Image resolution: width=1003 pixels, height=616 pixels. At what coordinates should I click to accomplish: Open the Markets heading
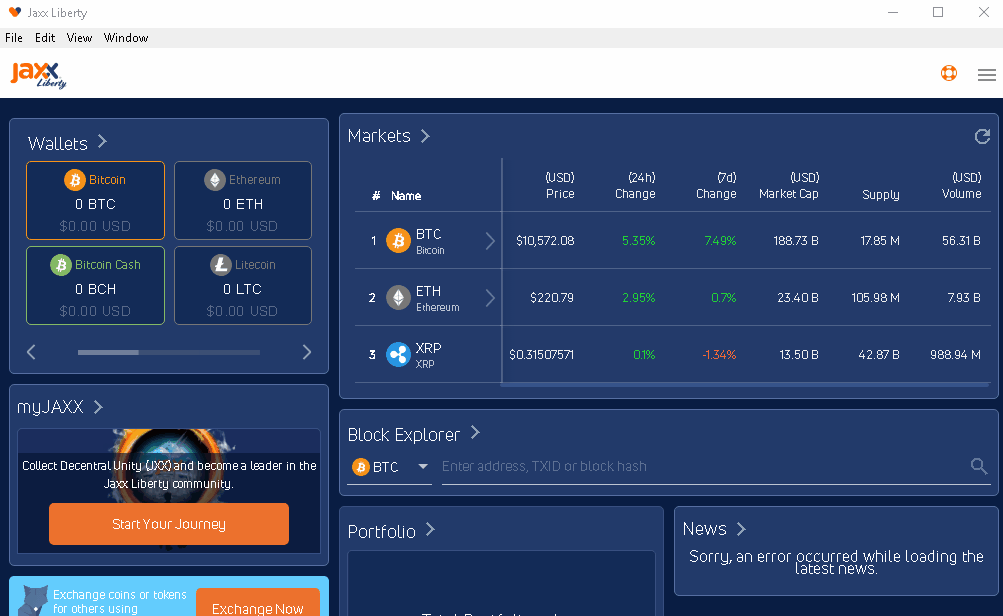pyautogui.click(x=379, y=136)
